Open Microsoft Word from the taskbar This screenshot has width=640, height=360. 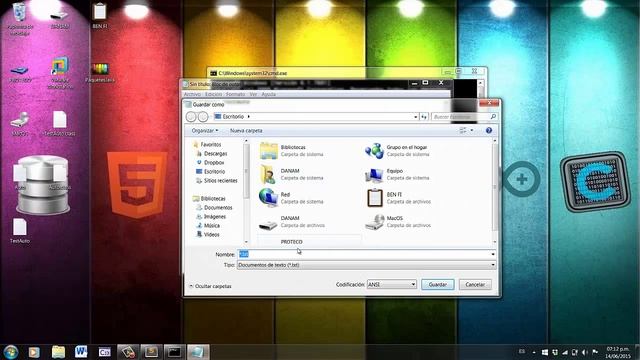point(81,352)
